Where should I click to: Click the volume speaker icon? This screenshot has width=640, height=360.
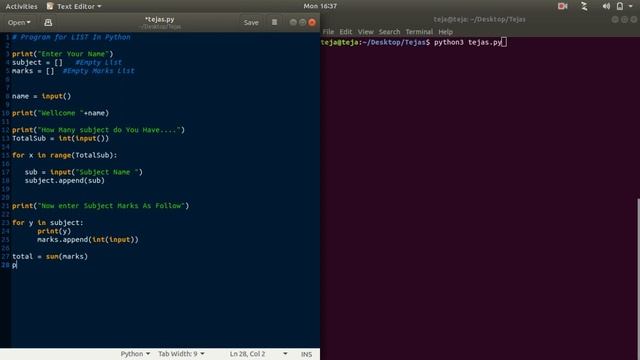tap(606, 6)
